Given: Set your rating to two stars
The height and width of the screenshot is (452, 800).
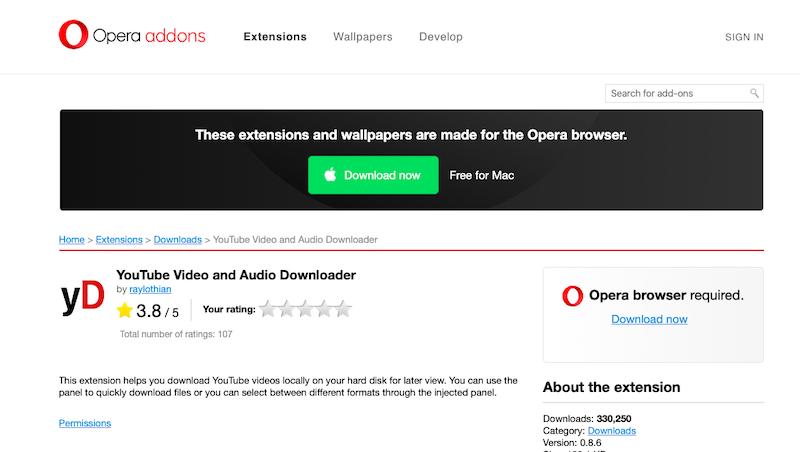Looking at the screenshot, I should coord(285,310).
